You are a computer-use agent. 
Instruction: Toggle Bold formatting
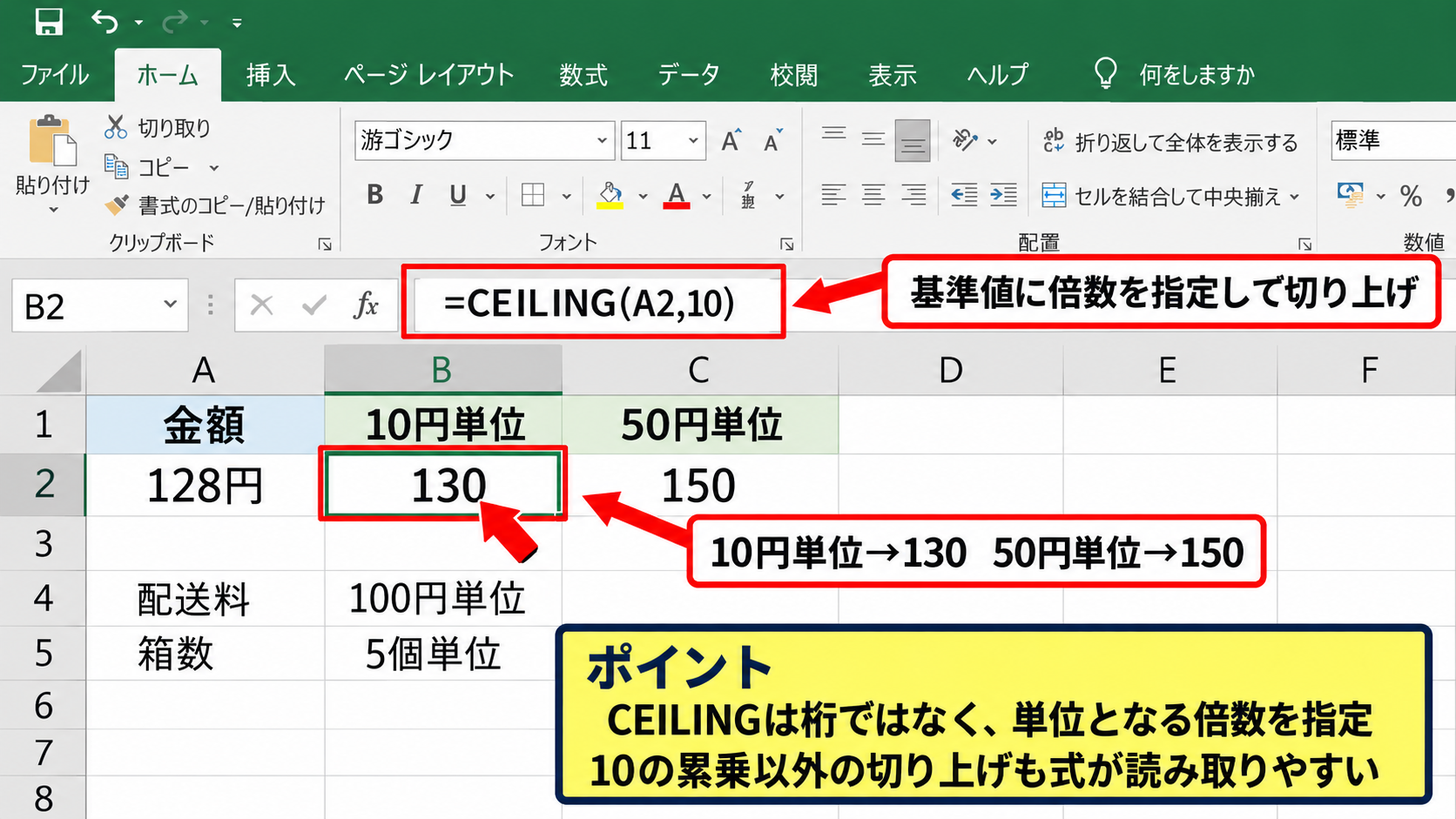374,195
